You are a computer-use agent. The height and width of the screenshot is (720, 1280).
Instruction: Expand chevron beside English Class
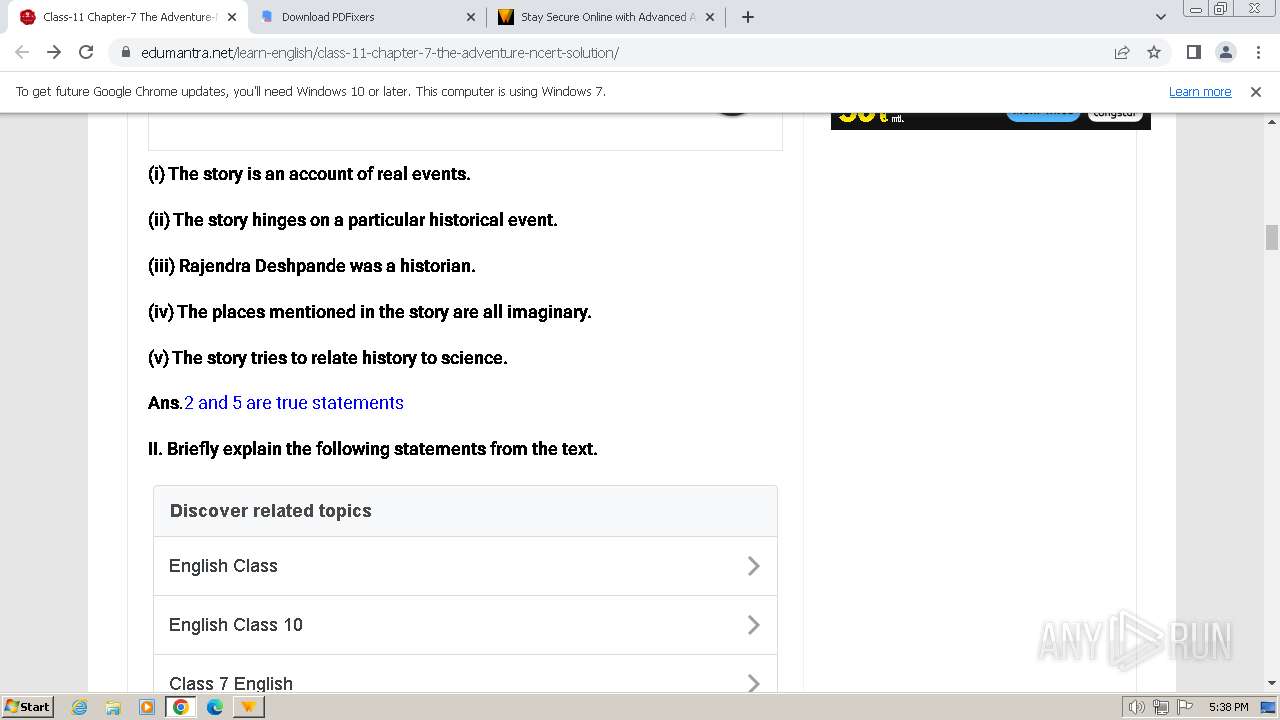coord(754,566)
